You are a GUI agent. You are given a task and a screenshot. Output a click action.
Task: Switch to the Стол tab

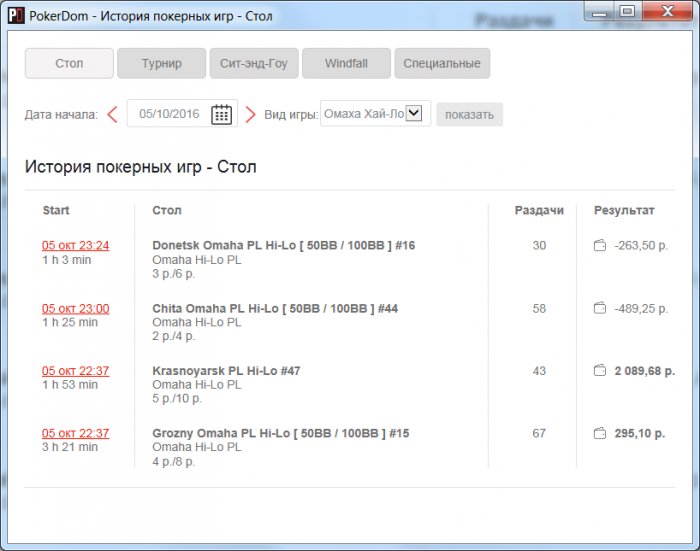(69, 63)
